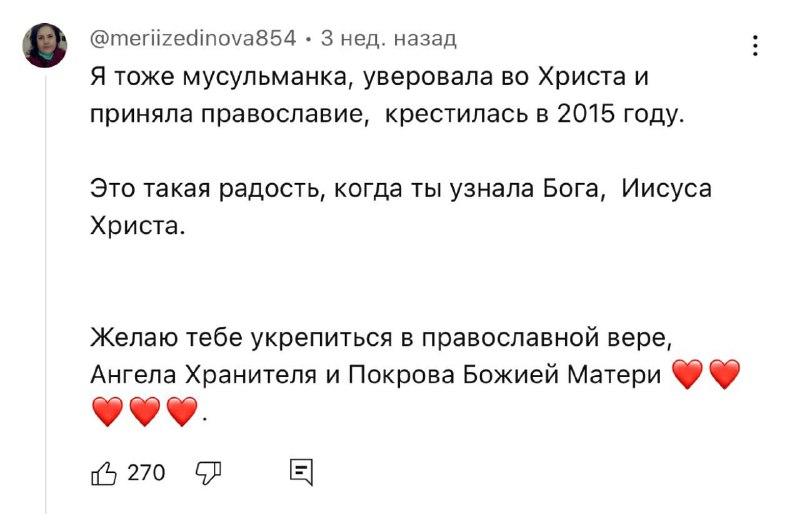Screen dimensions: 800x514
Task: Click the word 'Иисуса' in the comment
Action: tap(666, 189)
